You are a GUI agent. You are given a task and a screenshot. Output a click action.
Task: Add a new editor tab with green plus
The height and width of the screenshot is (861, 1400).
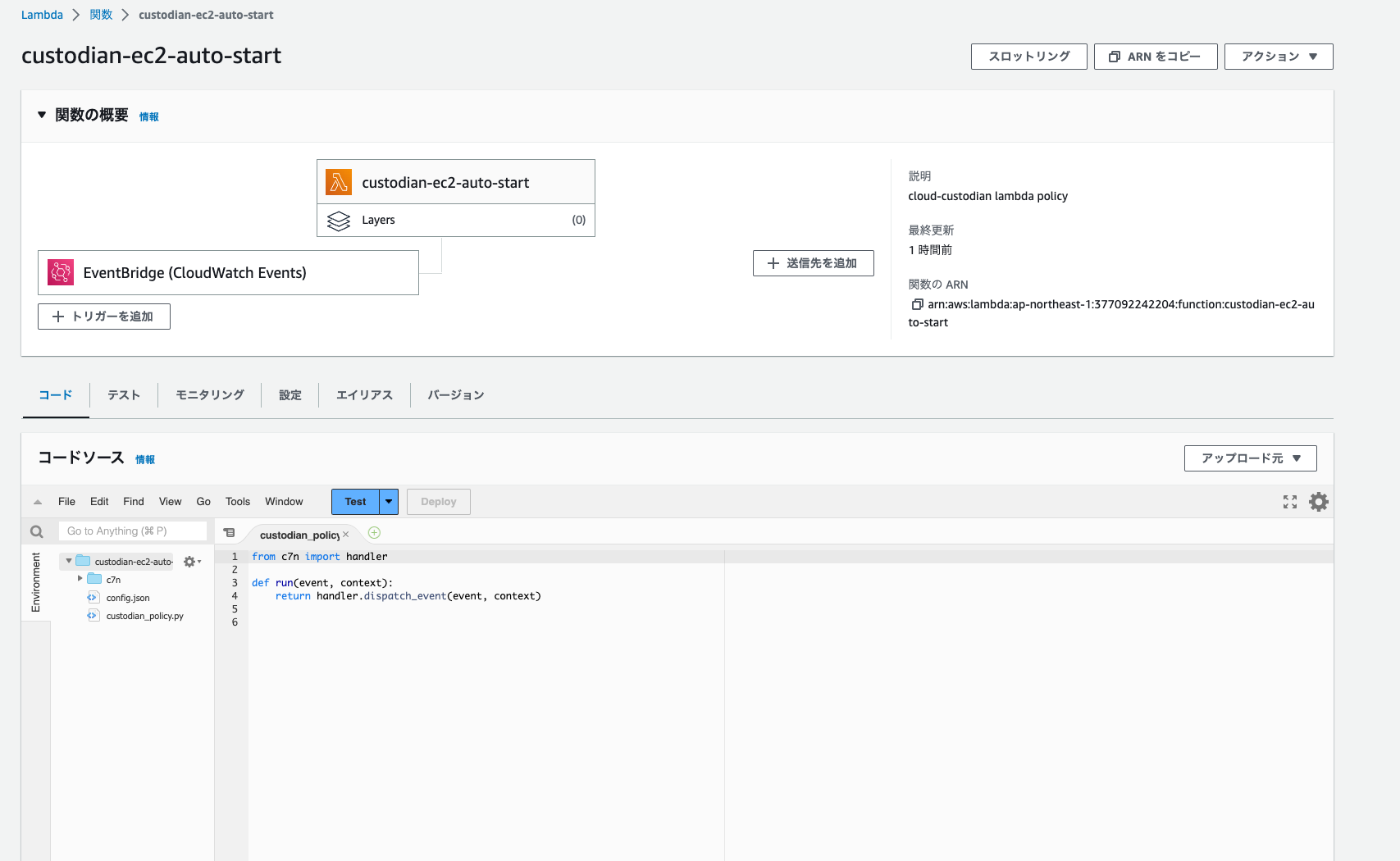374,533
